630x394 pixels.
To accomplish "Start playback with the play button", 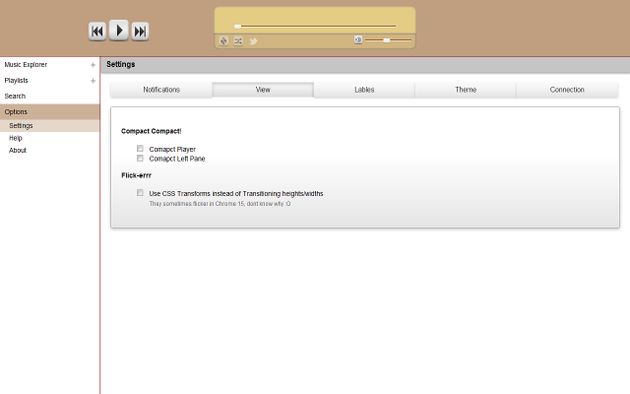I will point(119,30).
